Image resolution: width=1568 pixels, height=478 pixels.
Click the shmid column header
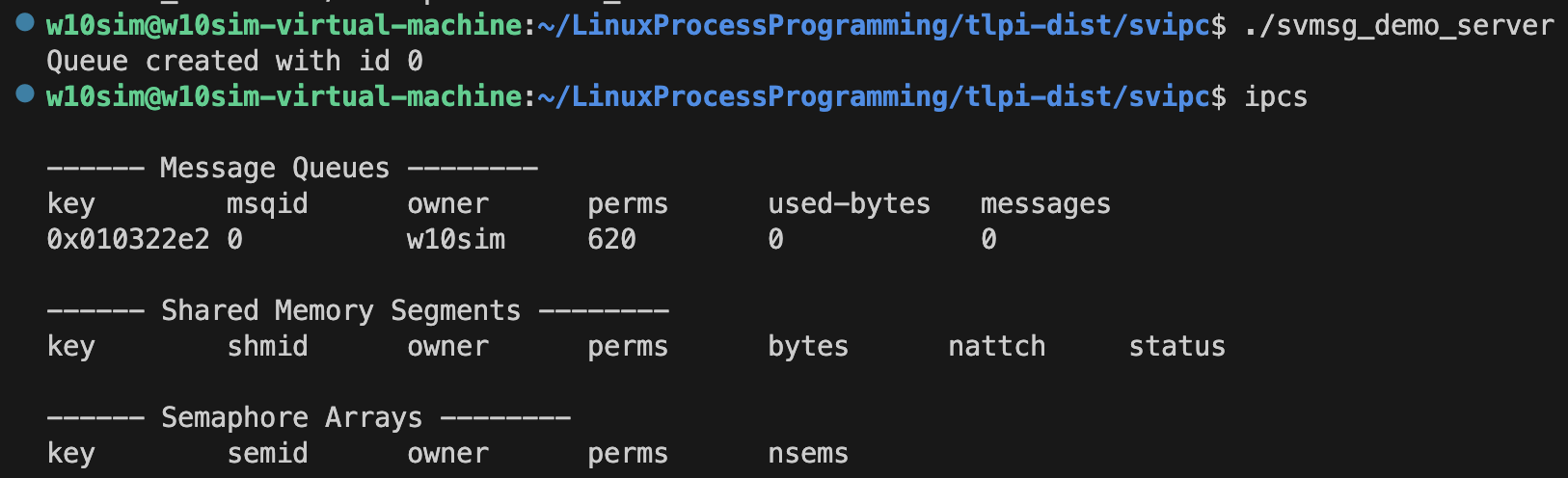click(x=267, y=347)
